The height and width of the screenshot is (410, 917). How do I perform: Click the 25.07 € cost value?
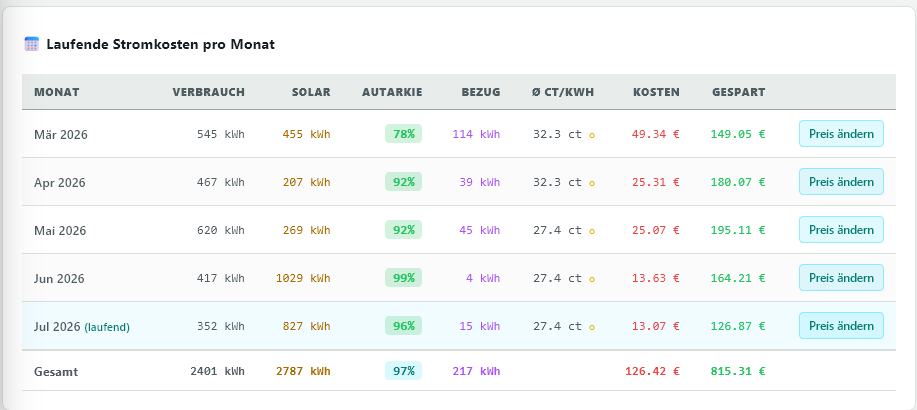[656, 230]
